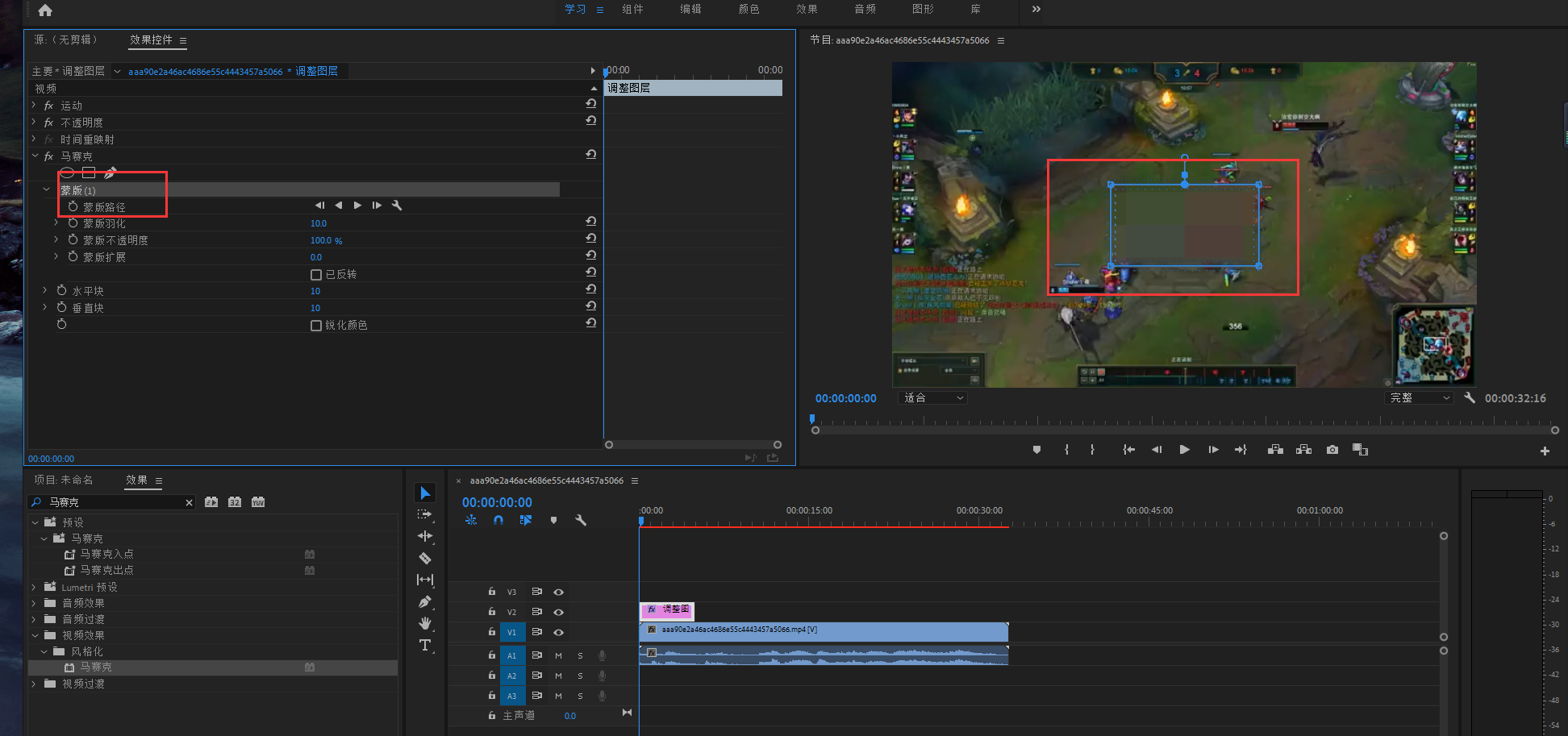Switch to the 颜色 workspace

point(749,10)
